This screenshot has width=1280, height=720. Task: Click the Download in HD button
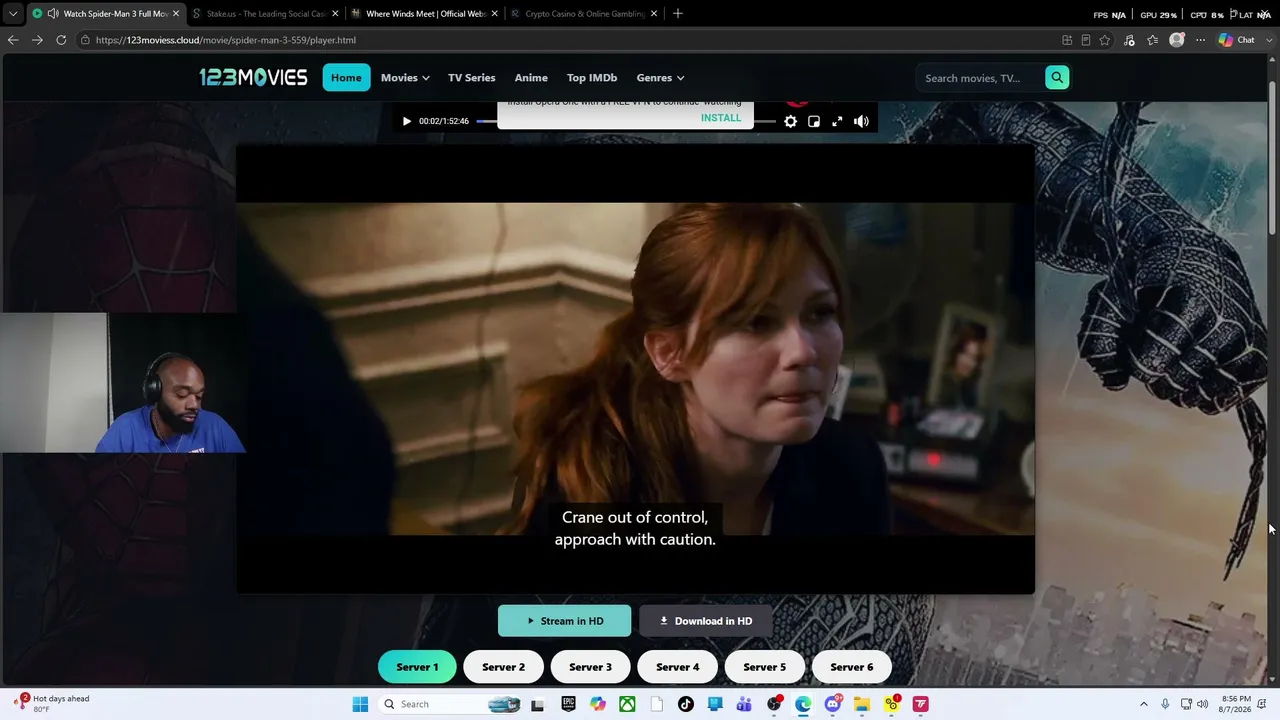coord(706,621)
